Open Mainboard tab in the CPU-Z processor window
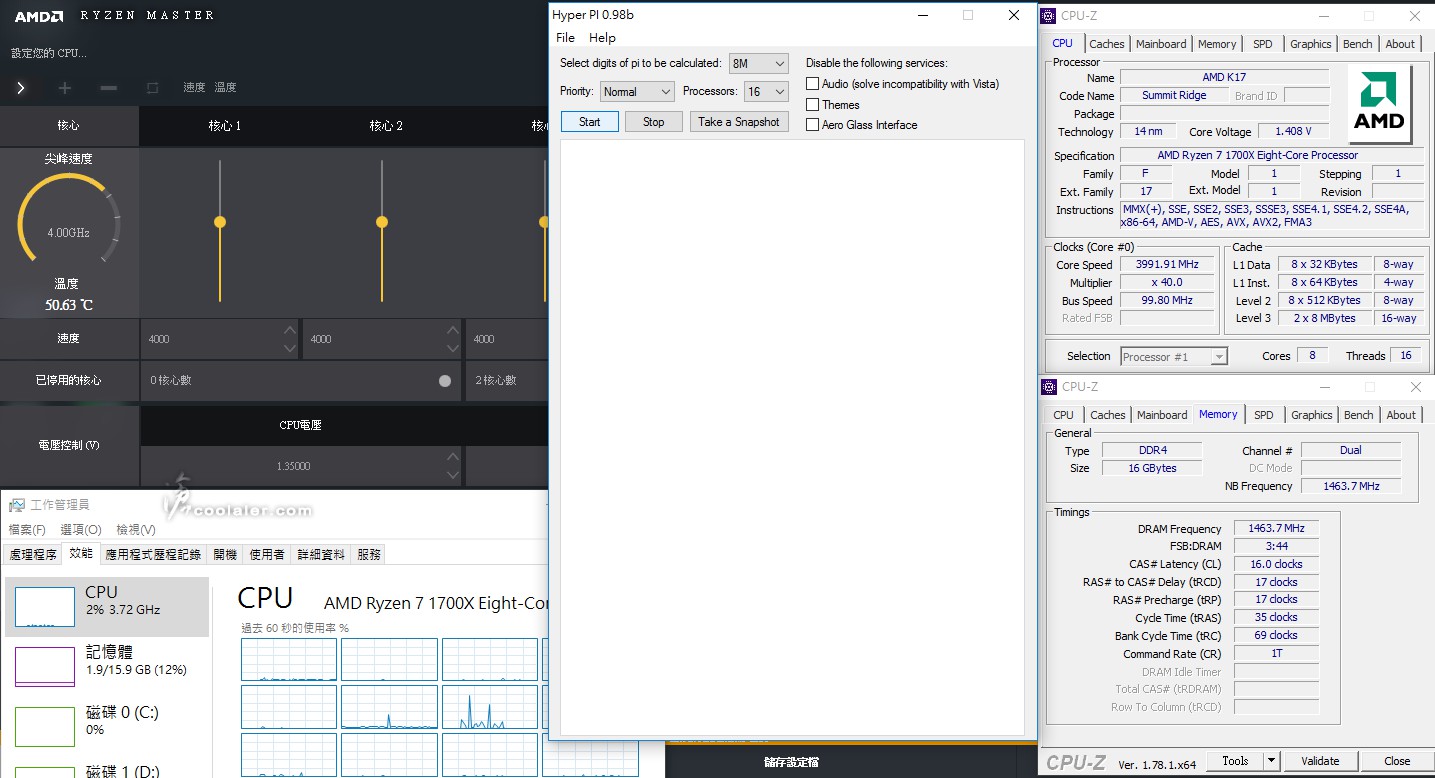This screenshot has height=778, width=1435. 1161,44
